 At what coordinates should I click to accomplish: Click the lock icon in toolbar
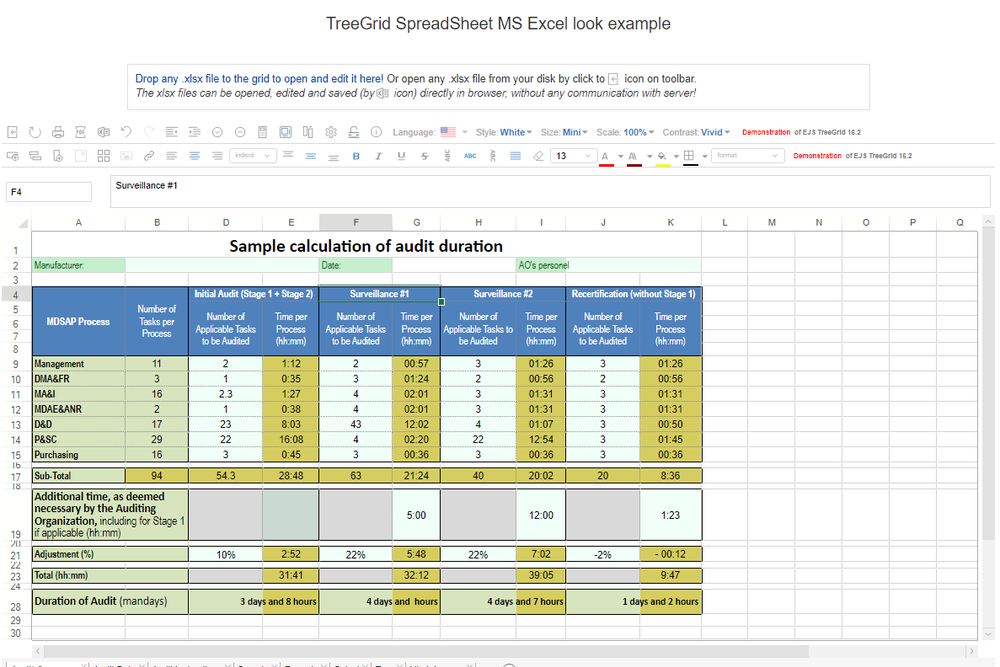pos(353,132)
